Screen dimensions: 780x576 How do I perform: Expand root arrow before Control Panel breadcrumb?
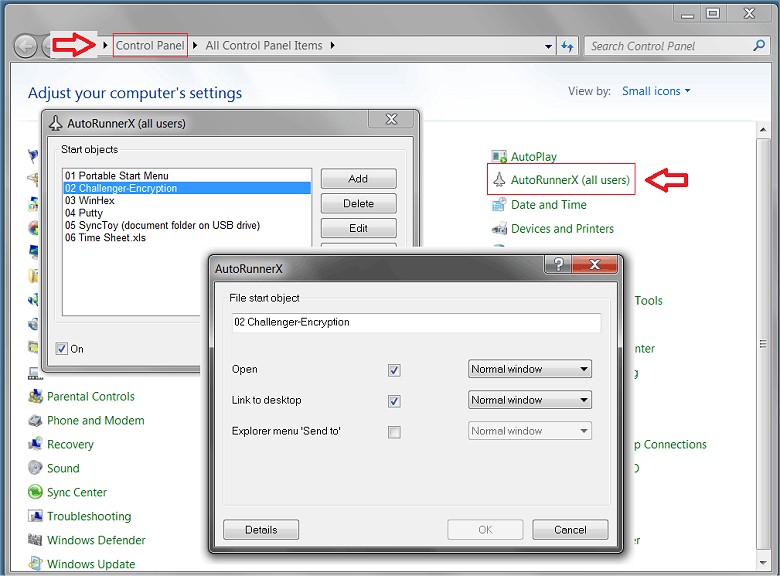[x=105, y=46]
